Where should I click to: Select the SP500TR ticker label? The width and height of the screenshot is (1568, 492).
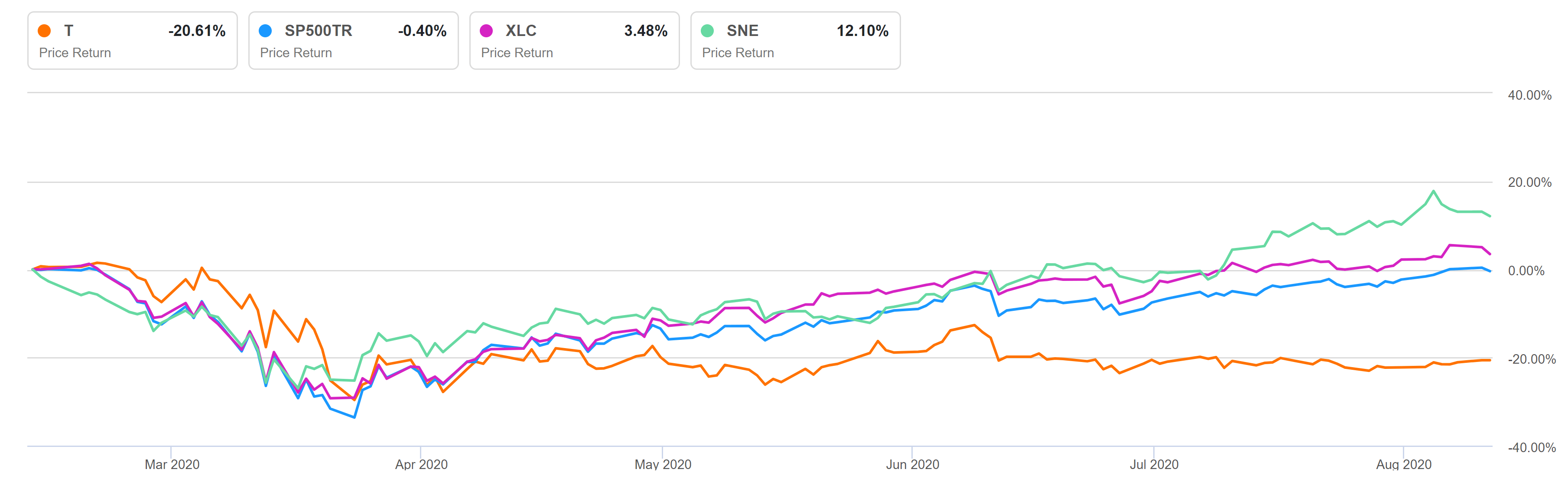(x=318, y=30)
